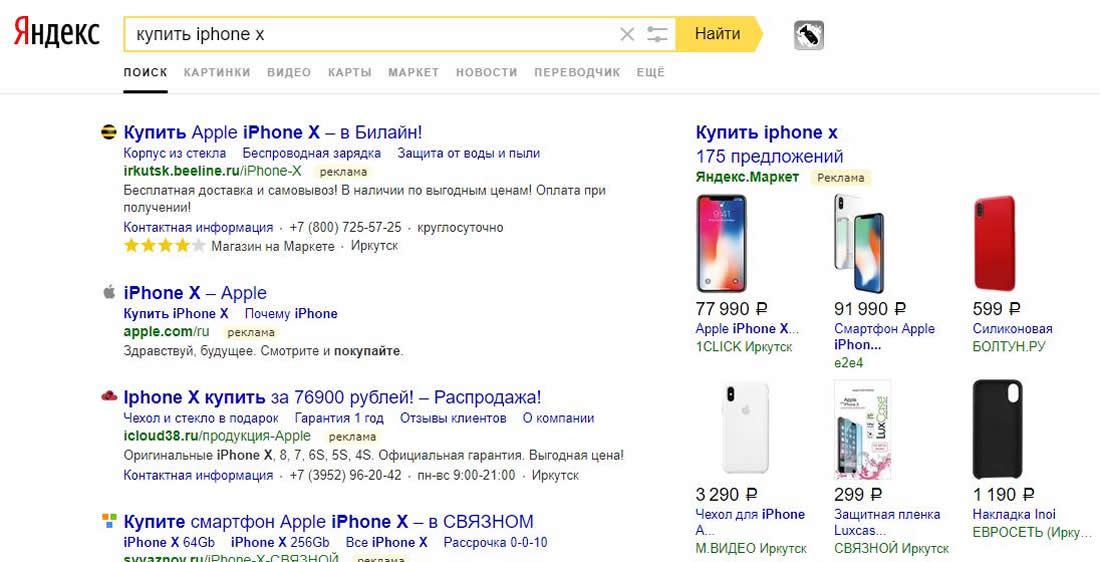Click the Luxcase screen protector thumbnail
1100x562 pixels.
[861, 429]
